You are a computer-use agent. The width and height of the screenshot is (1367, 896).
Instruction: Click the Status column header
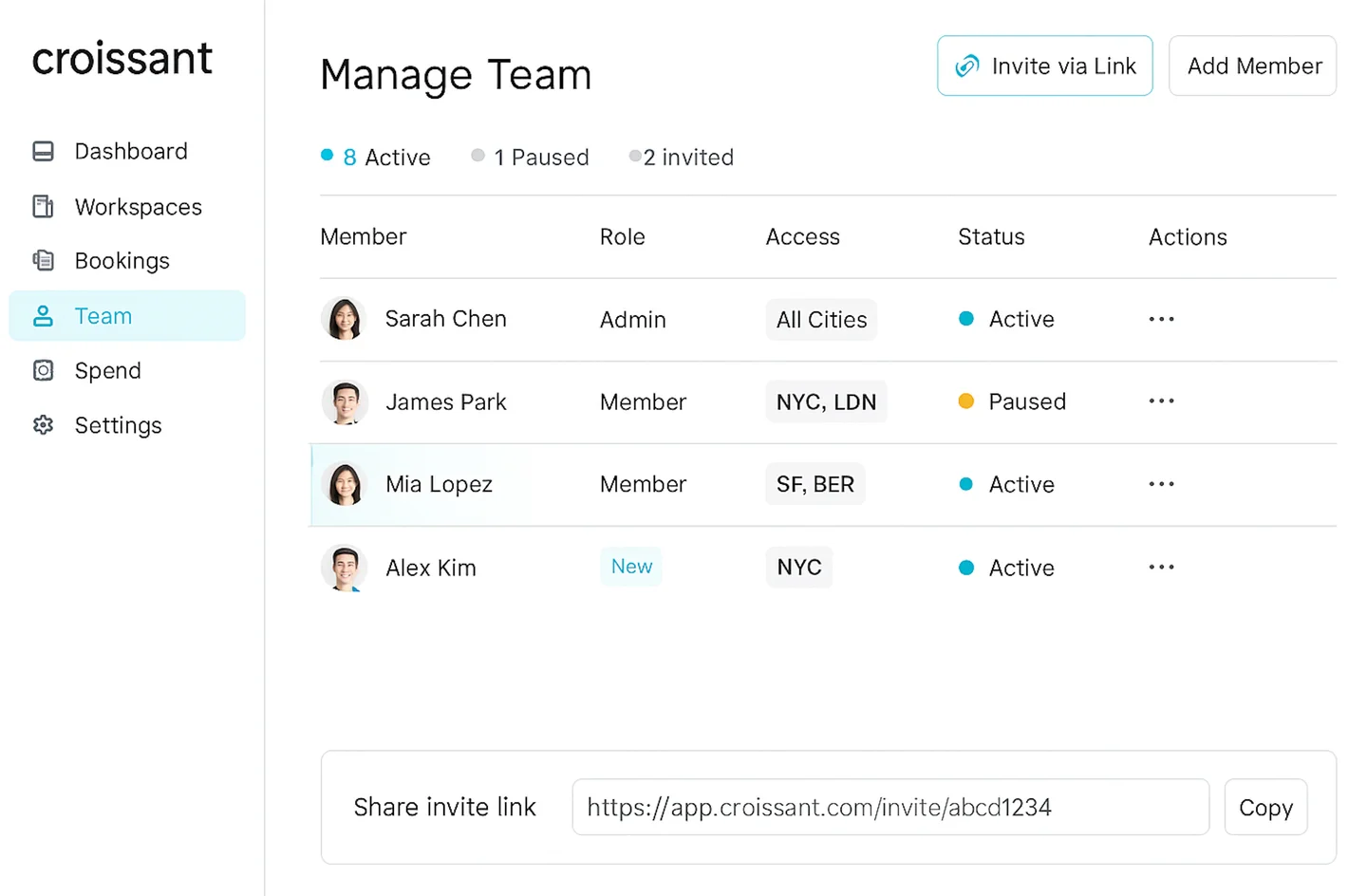pyautogui.click(x=991, y=236)
